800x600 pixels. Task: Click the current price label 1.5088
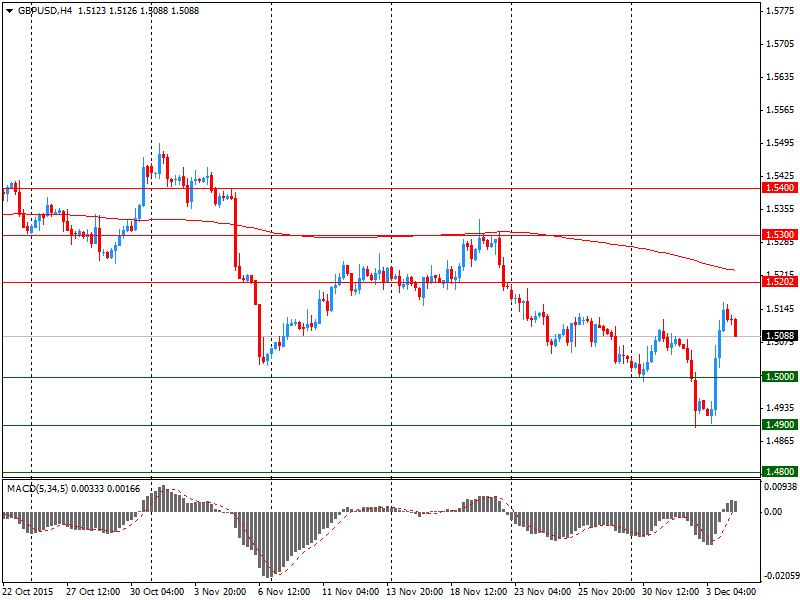coord(779,336)
